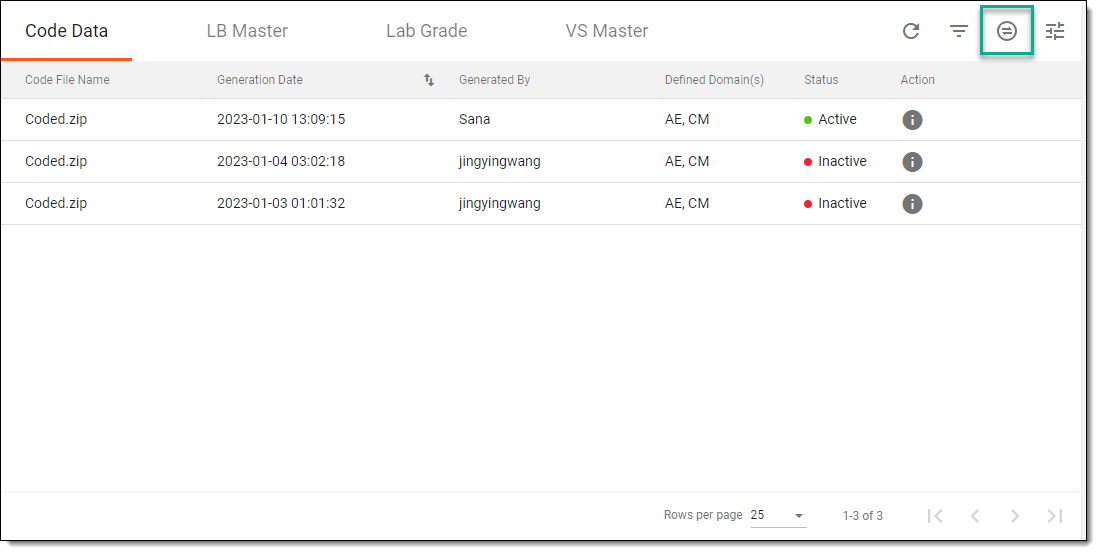This screenshot has height=553, width=1099.
Task: Click the refresh icon in the toolbar
Action: pyautogui.click(x=910, y=31)
